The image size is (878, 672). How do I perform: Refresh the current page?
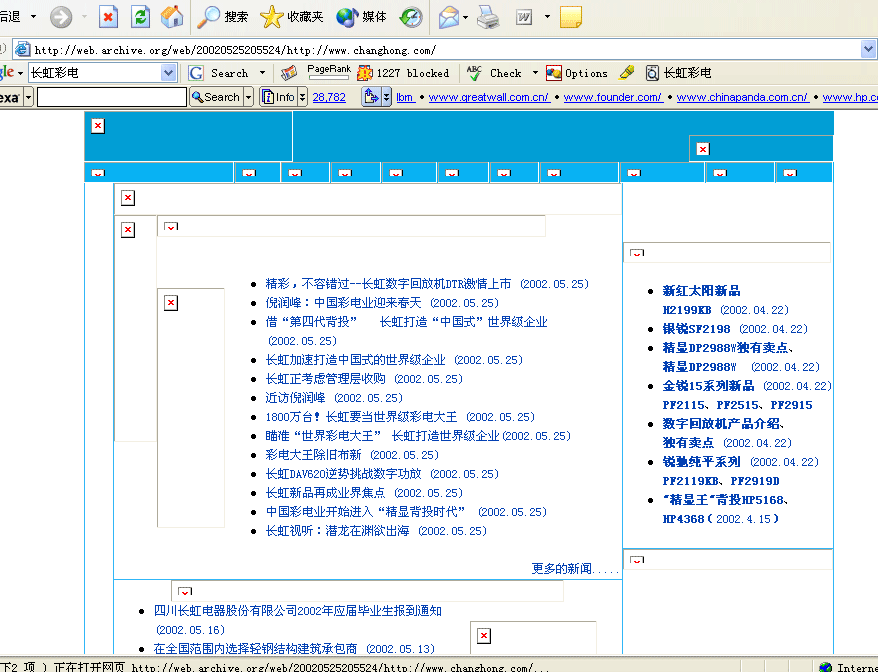point(140,17)
